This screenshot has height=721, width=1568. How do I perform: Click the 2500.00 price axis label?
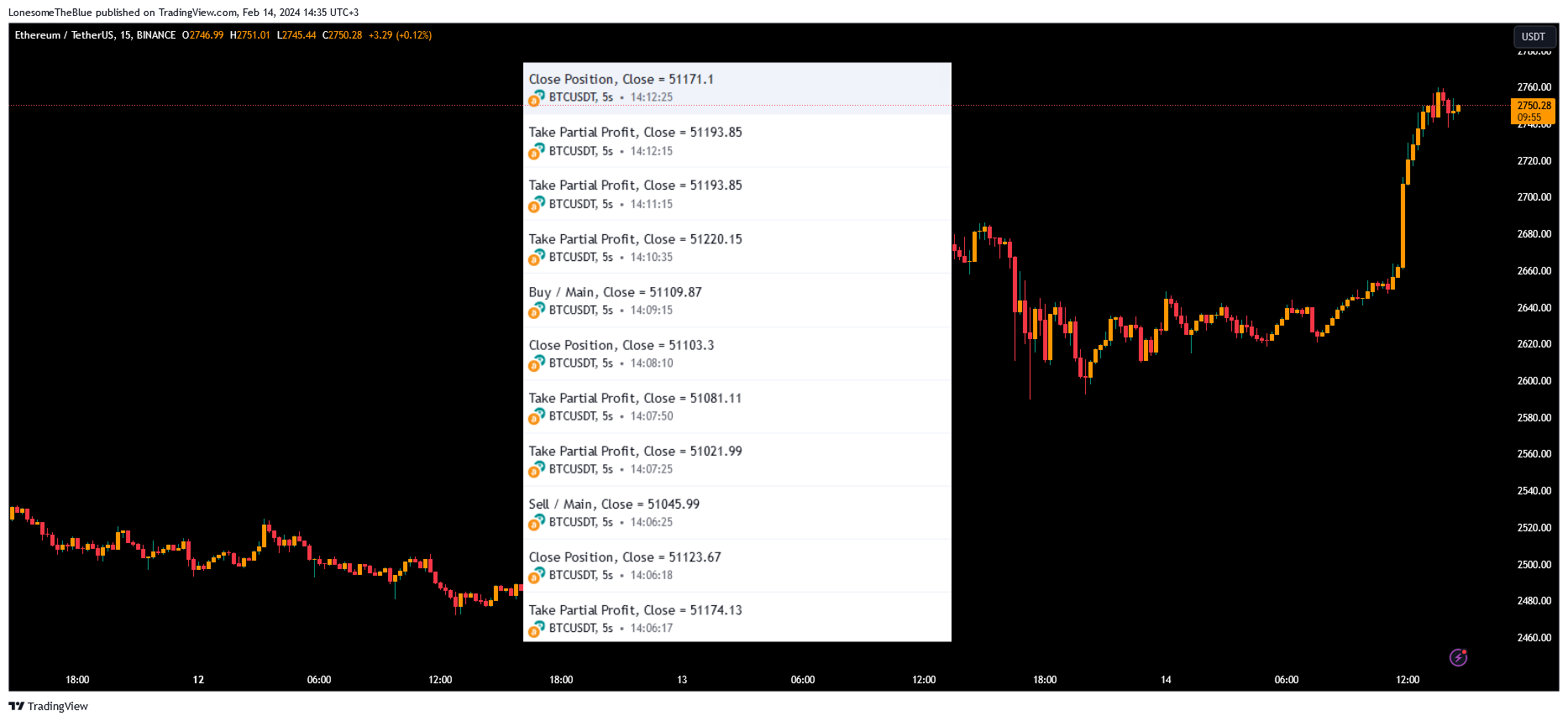(x=1534, y=565)
